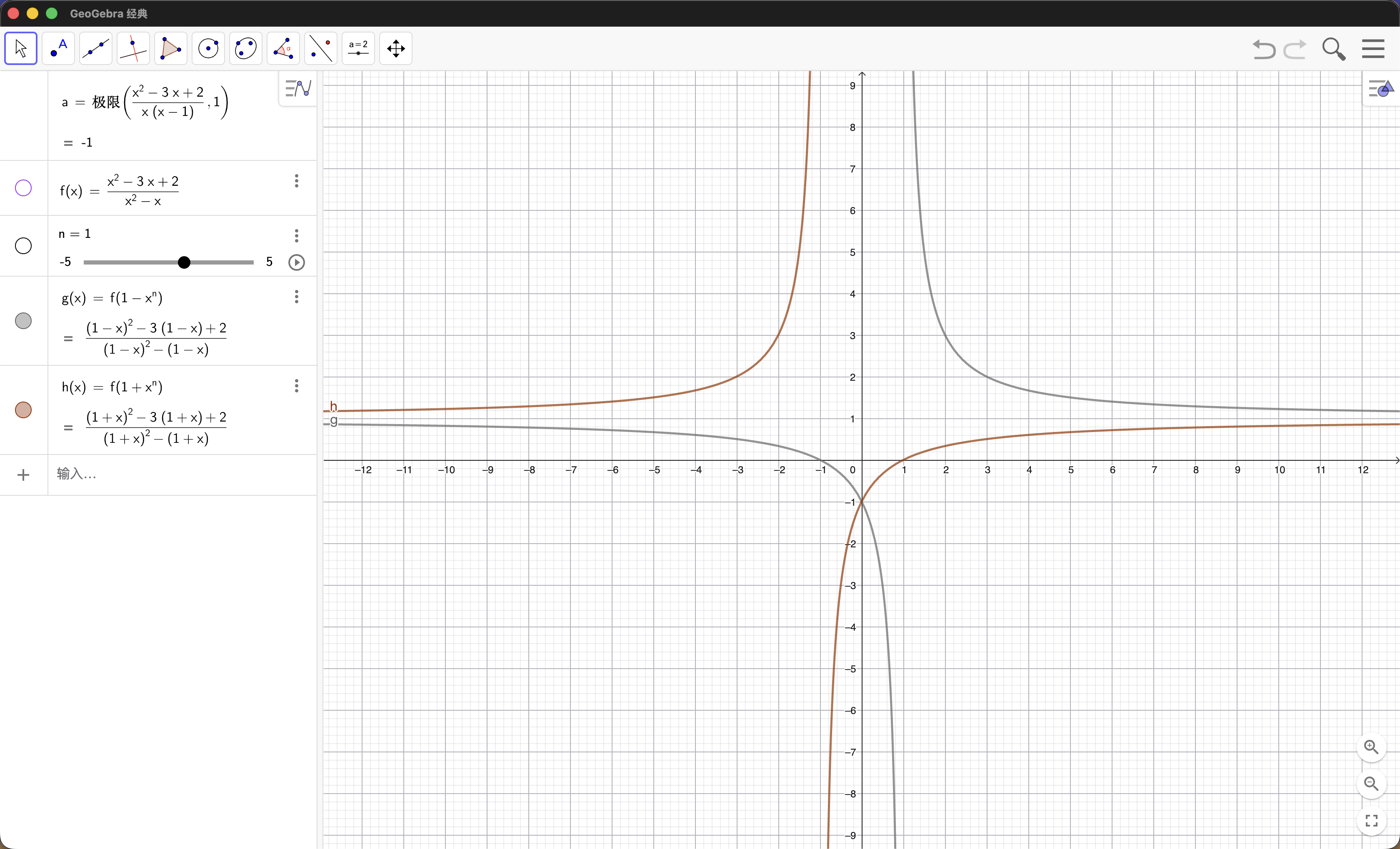Open the main hamburger menu
The width and height of the screenshot is (1400, 849).
[x=1373, y=49]
